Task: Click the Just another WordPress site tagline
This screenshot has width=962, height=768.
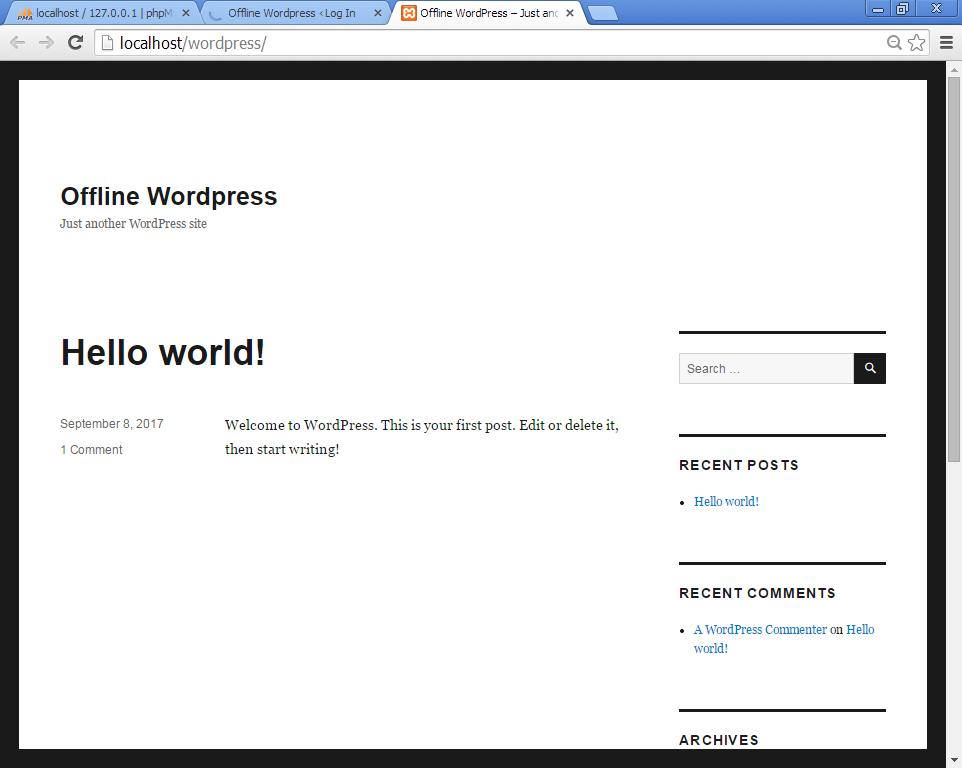Action: 133,224
